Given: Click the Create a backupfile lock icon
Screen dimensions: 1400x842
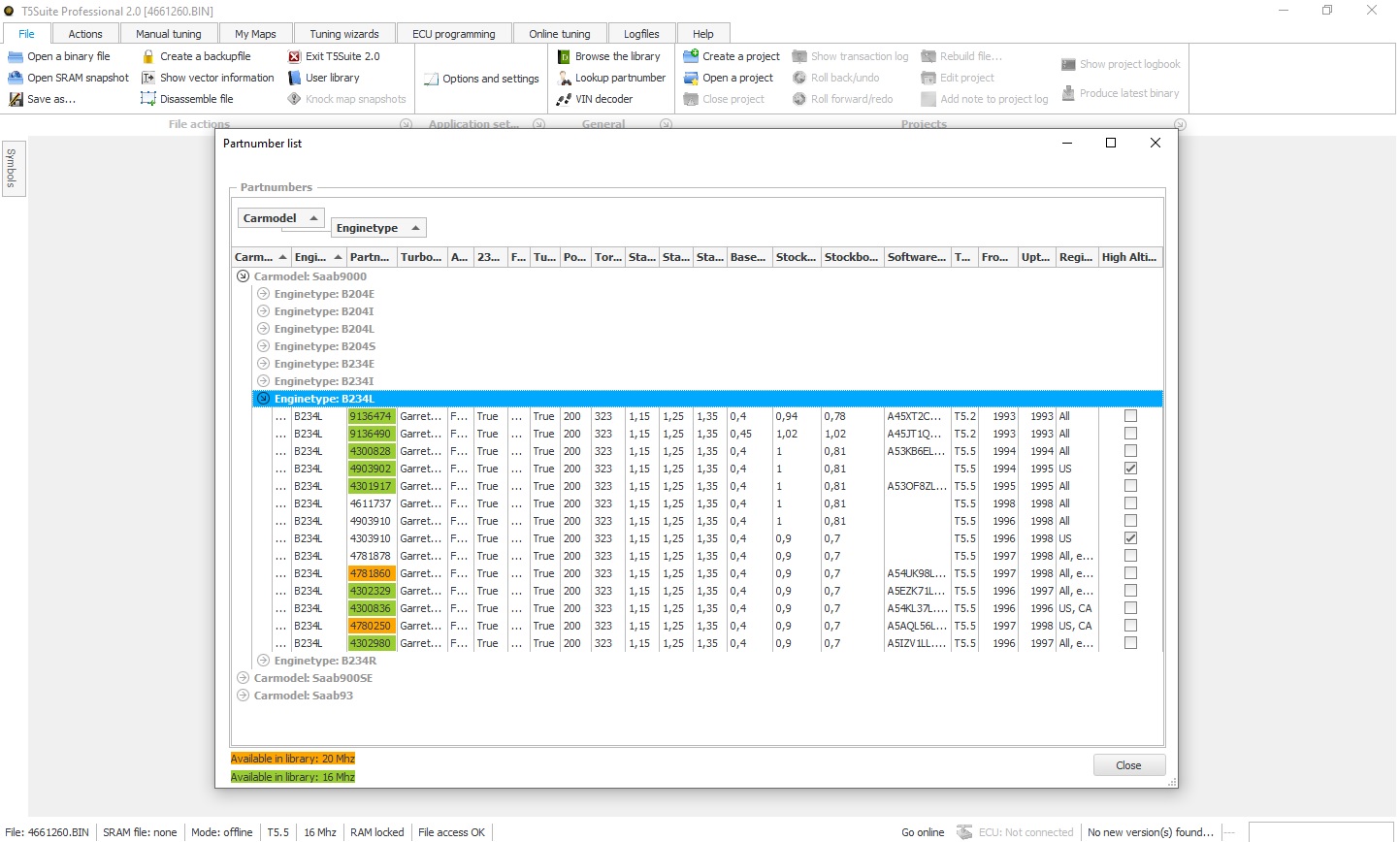Looking at the screenshot, I should coord(148,56).
